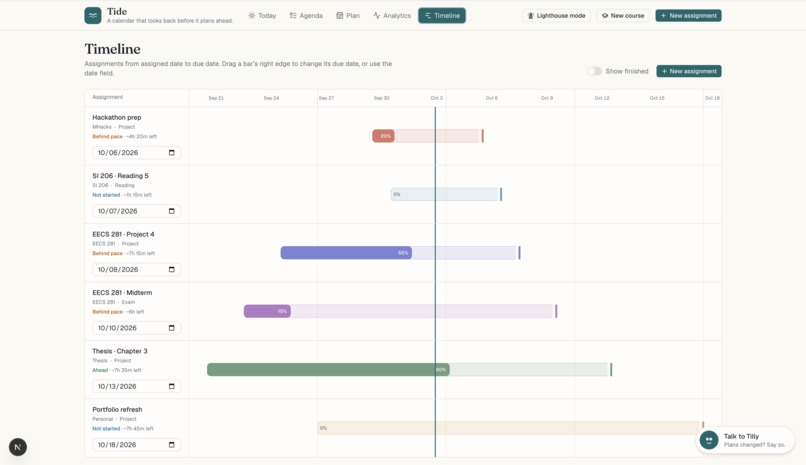Click the SI 206 · Reading 5 title
The height and width of the screenshot is (465, 806).
120,176
